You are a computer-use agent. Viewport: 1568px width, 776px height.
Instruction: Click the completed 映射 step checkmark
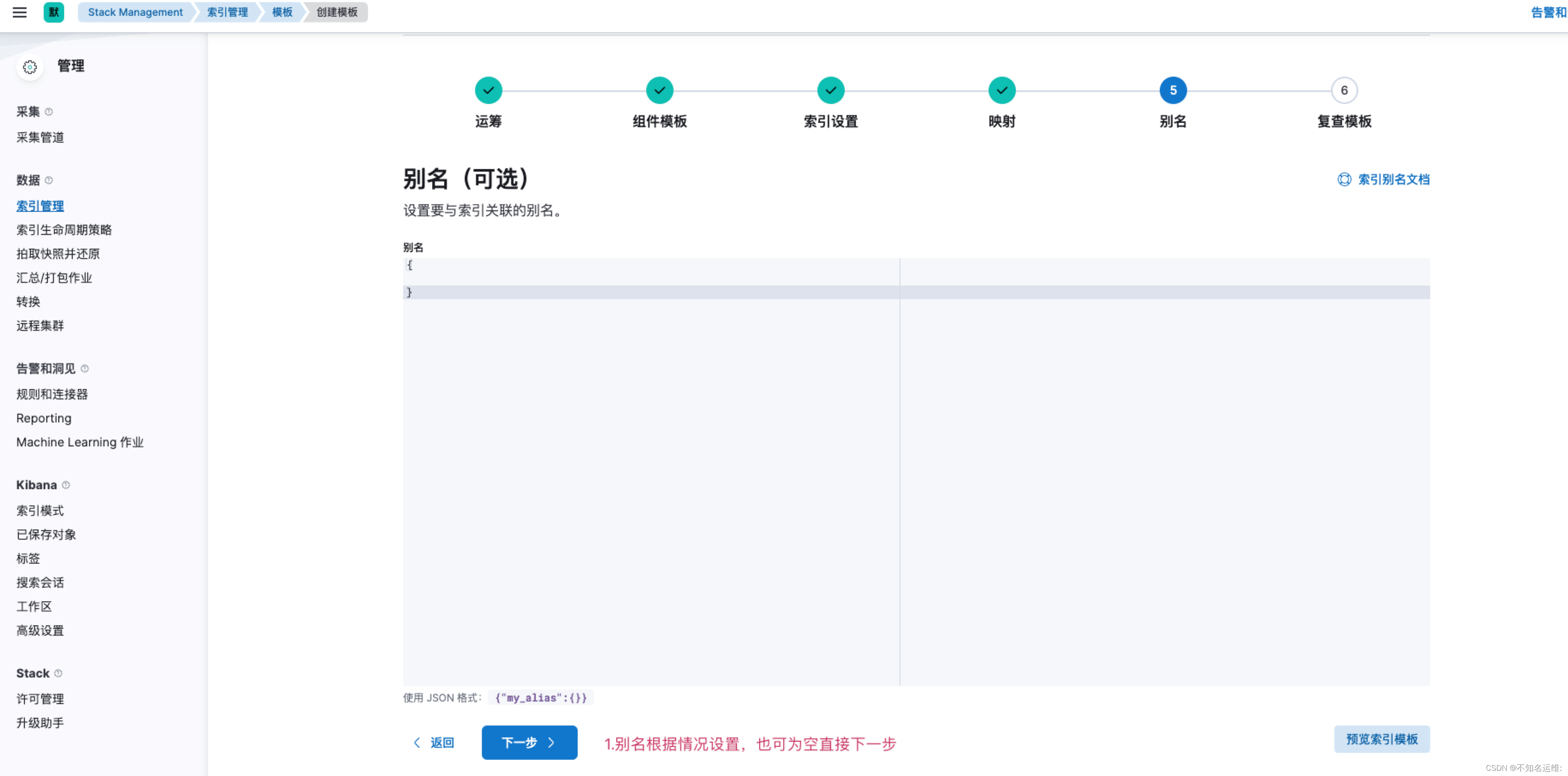tap(1001, 91)
